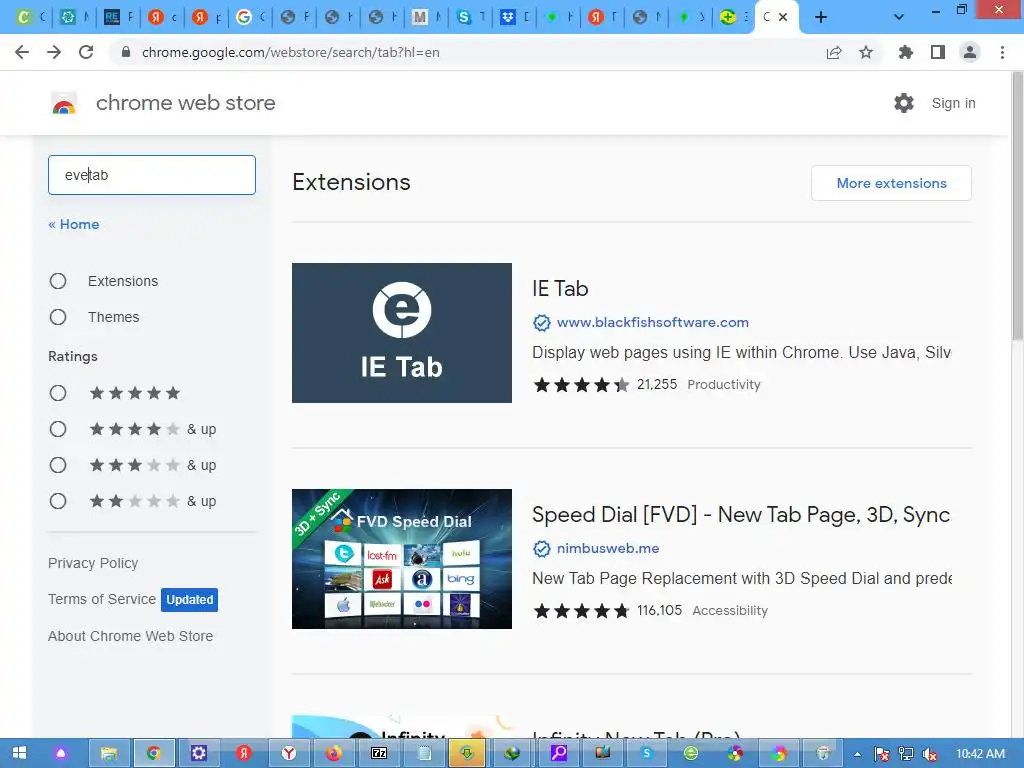Click the page vertical scrollbar thumb
This screenshot has width=1024, height=768.
(x=1017, y=206)
